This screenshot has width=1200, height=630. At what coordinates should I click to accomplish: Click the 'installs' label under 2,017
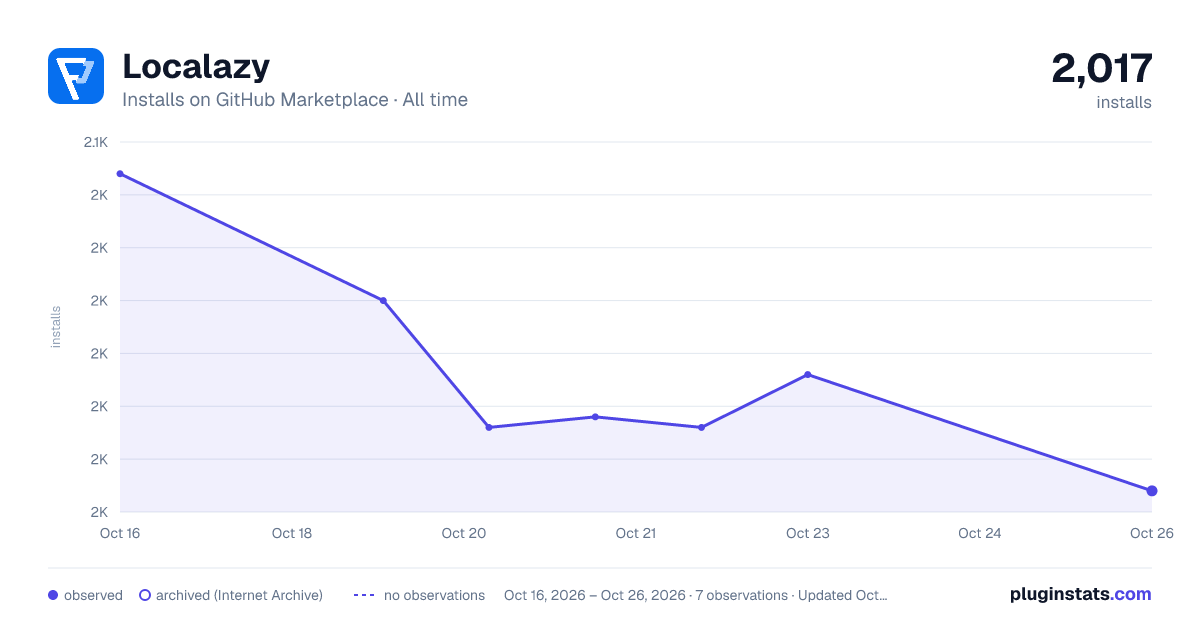tap(1124, 102)
